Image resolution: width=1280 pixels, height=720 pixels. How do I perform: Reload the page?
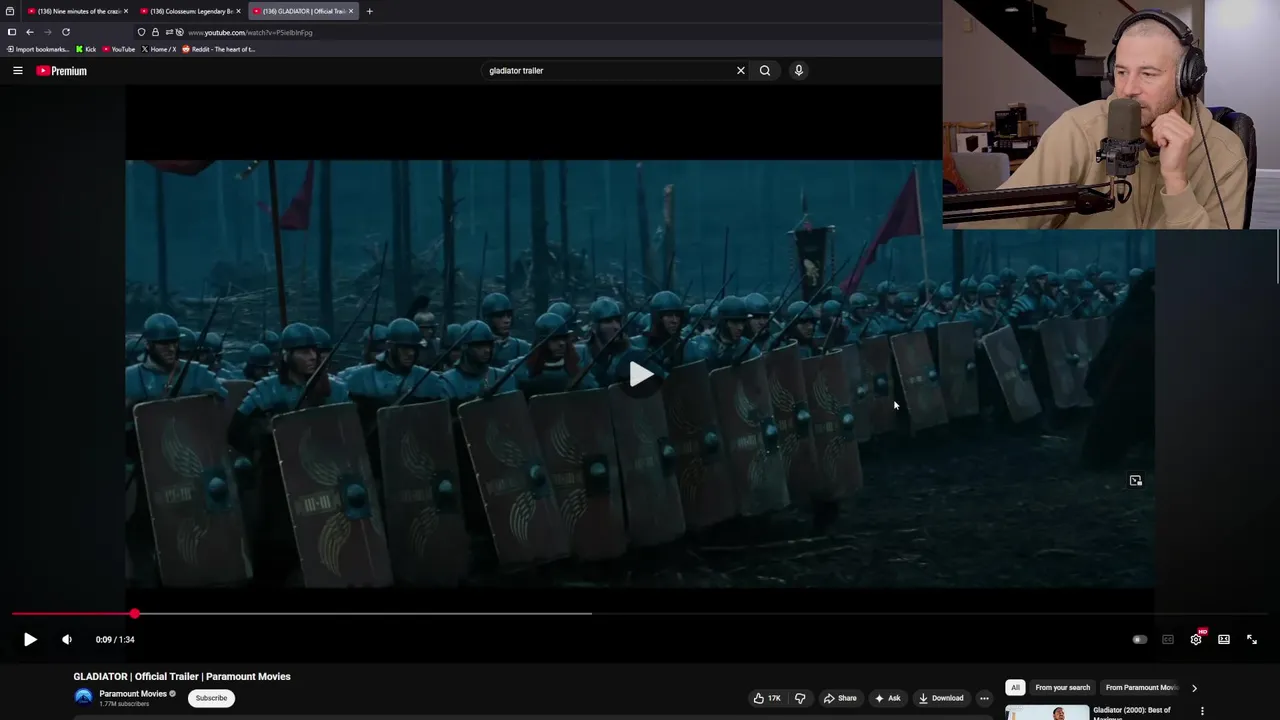click(66, 32)
